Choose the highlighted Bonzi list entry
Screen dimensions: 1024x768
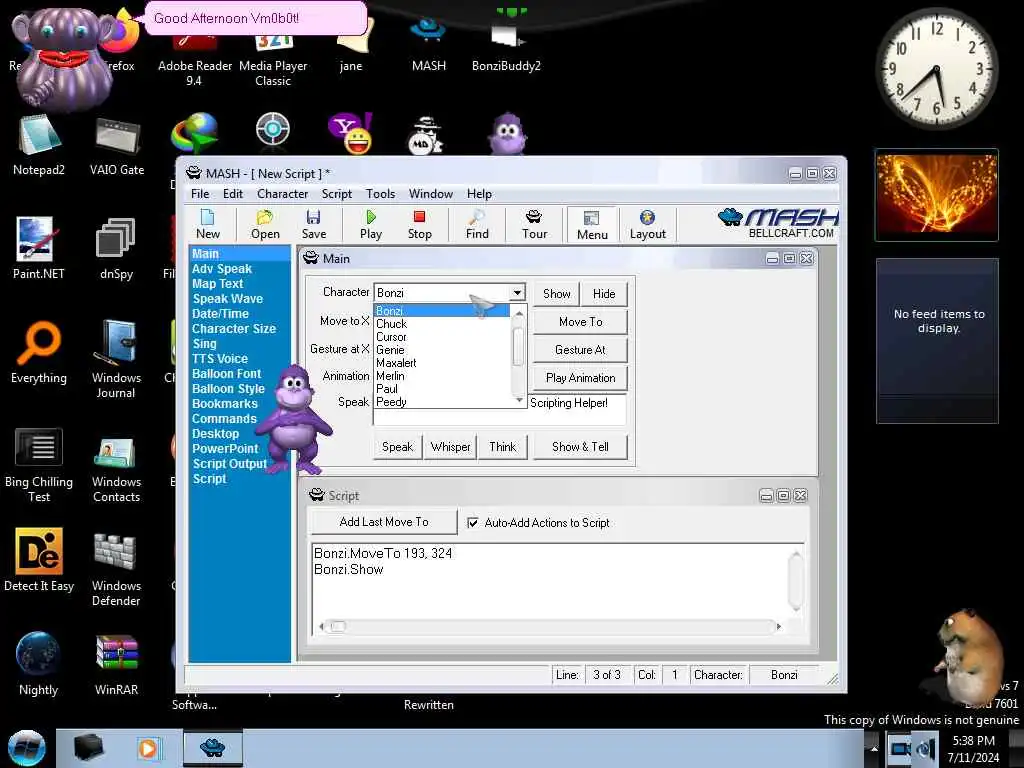[x=442, y=311]
